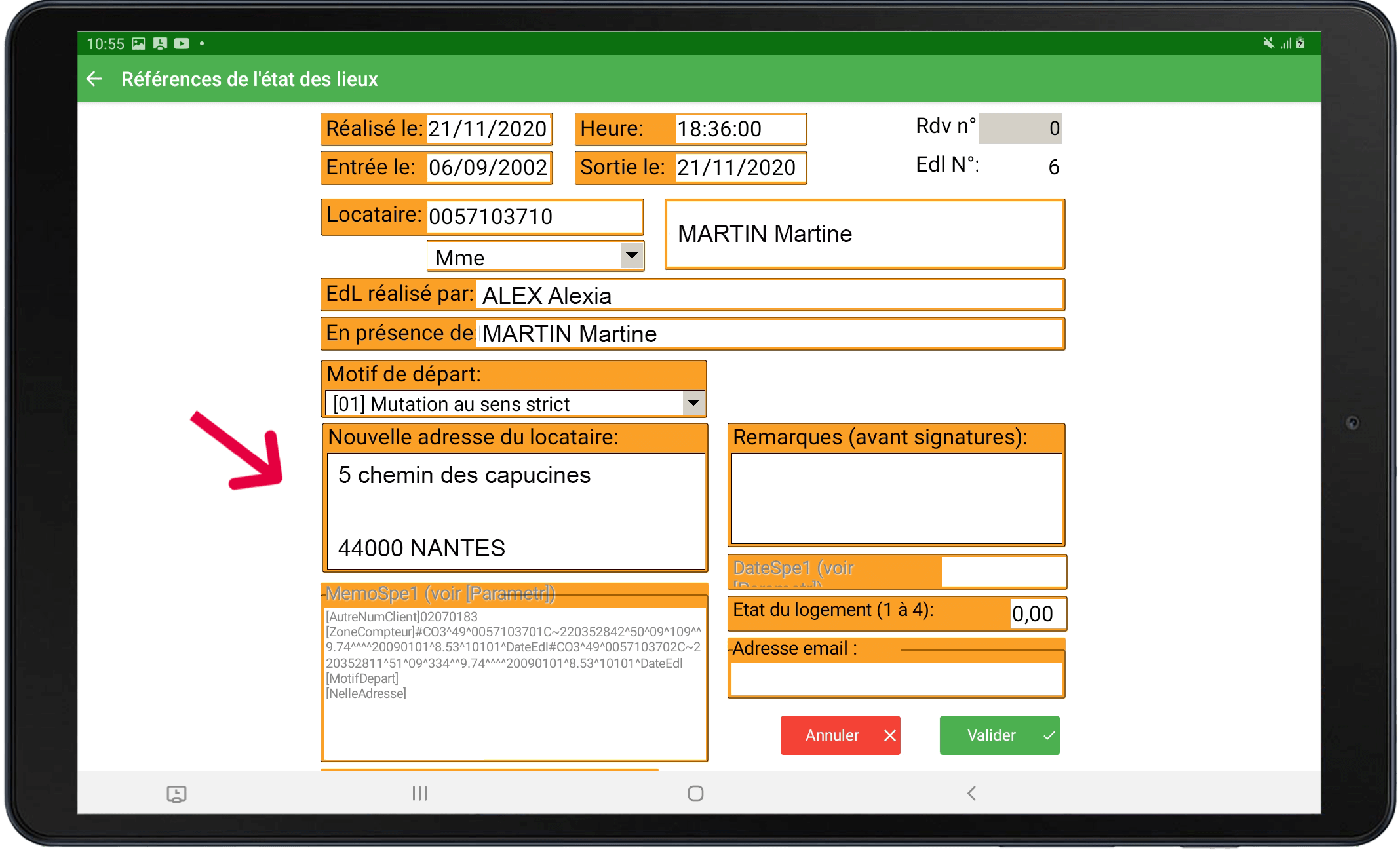Tap the recent apps navigation icon

coord(419,794)
